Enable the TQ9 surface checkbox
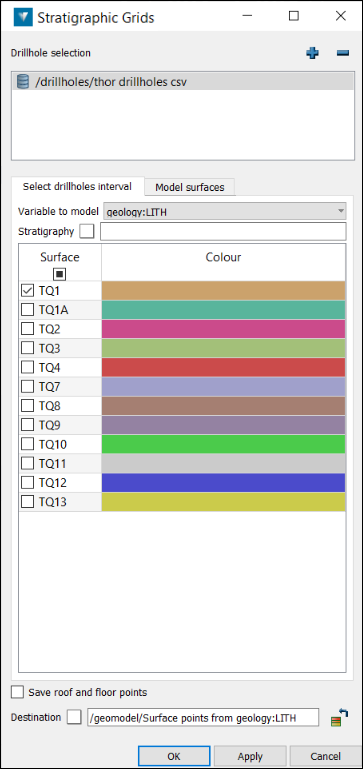The width and height of the screenshot is (363, 769). (x=27, y=425)
